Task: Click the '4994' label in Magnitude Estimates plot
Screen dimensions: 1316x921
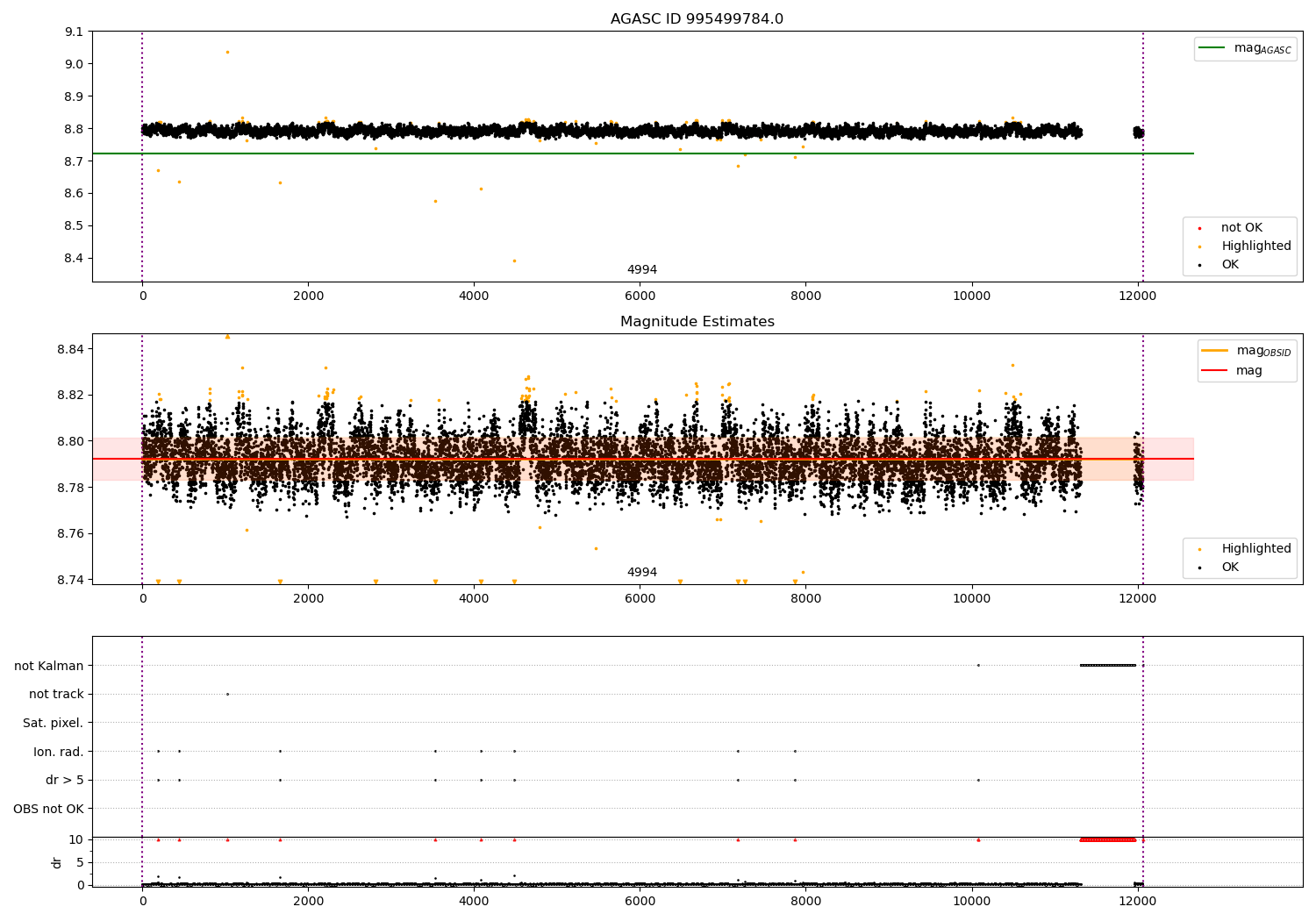Action: click(x=641, y=573)
